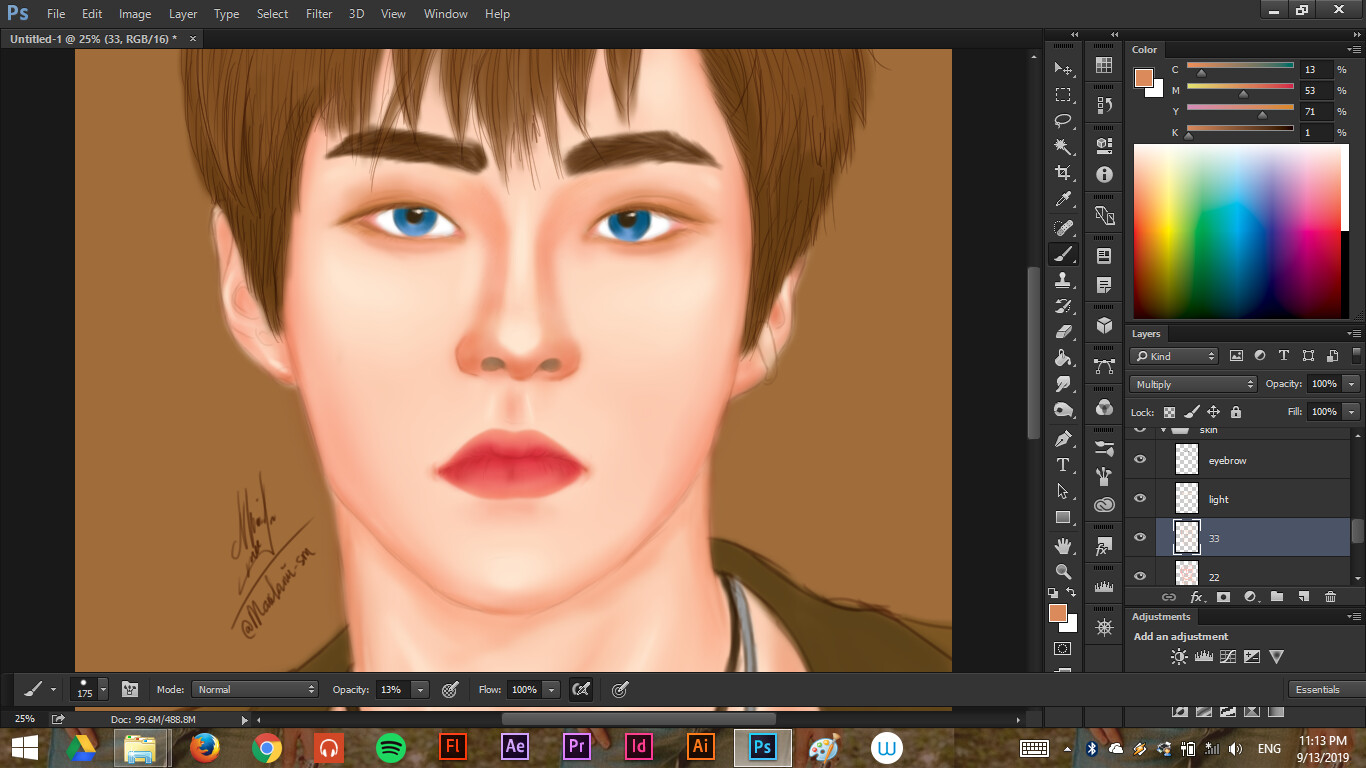Viewport: 1366px width, 768px height.
Task: Open the layer Fill 100% dropdown arrow
Action: (x=1352, y=412)
